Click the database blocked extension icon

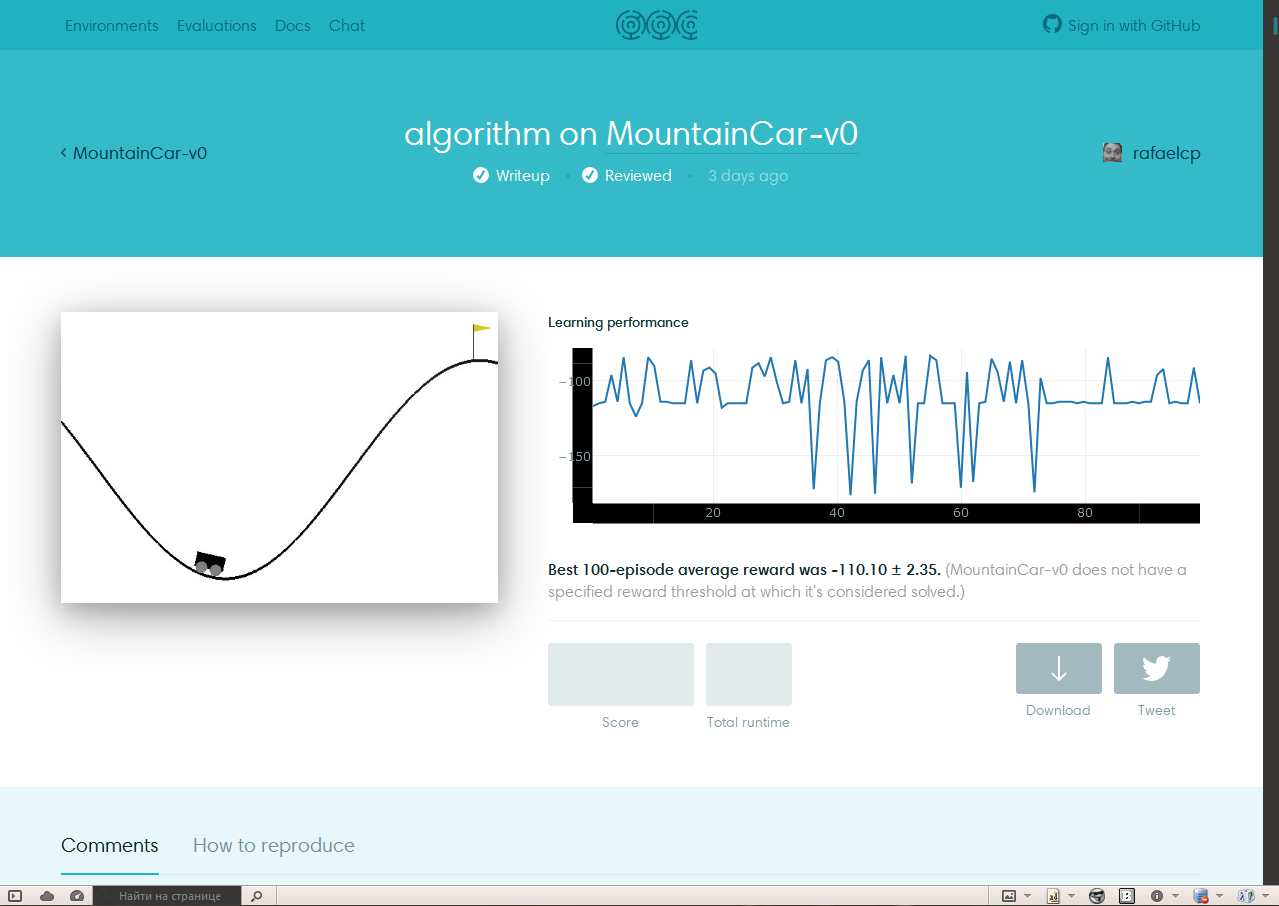pyautogui.click(x=1201, y=896)
